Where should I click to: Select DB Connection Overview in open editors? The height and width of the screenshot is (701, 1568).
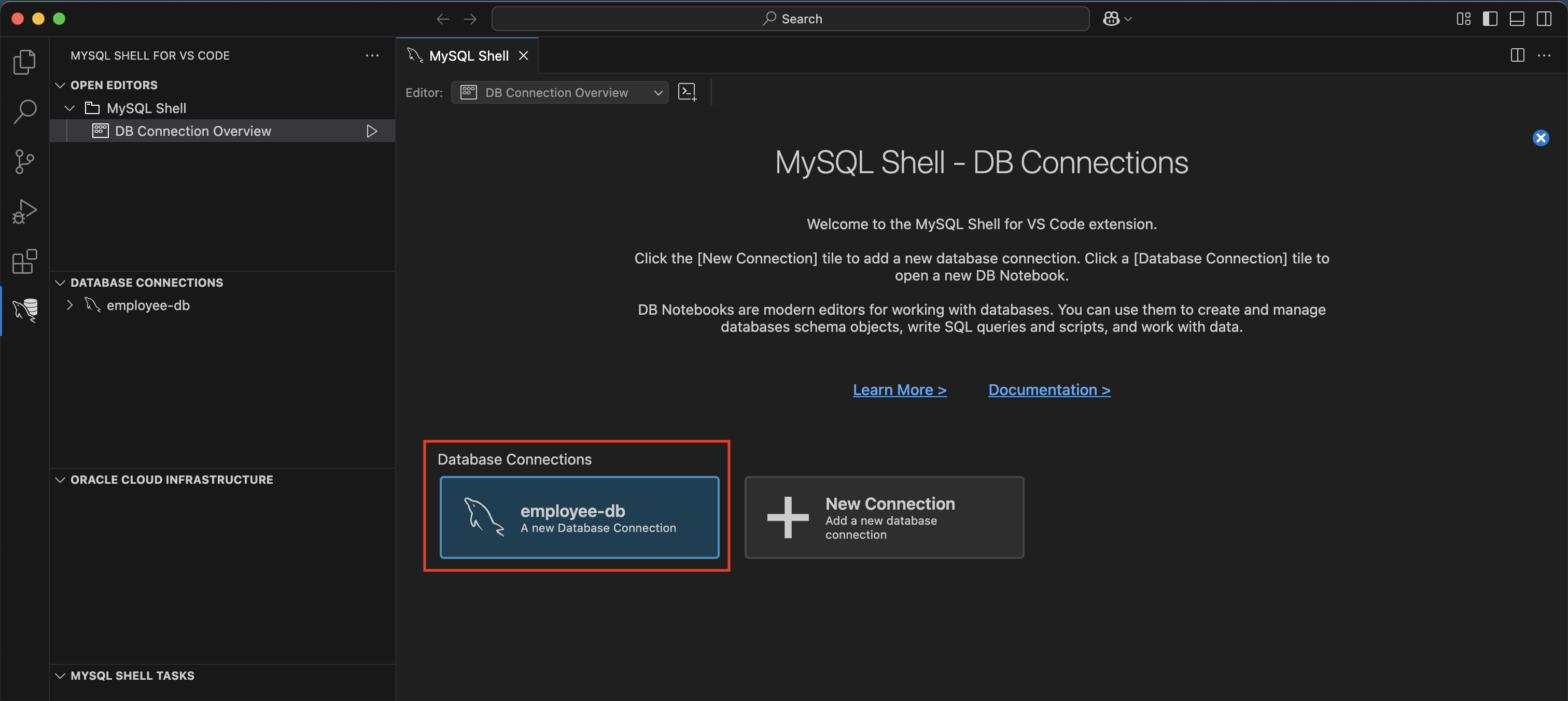click(192, 132)
